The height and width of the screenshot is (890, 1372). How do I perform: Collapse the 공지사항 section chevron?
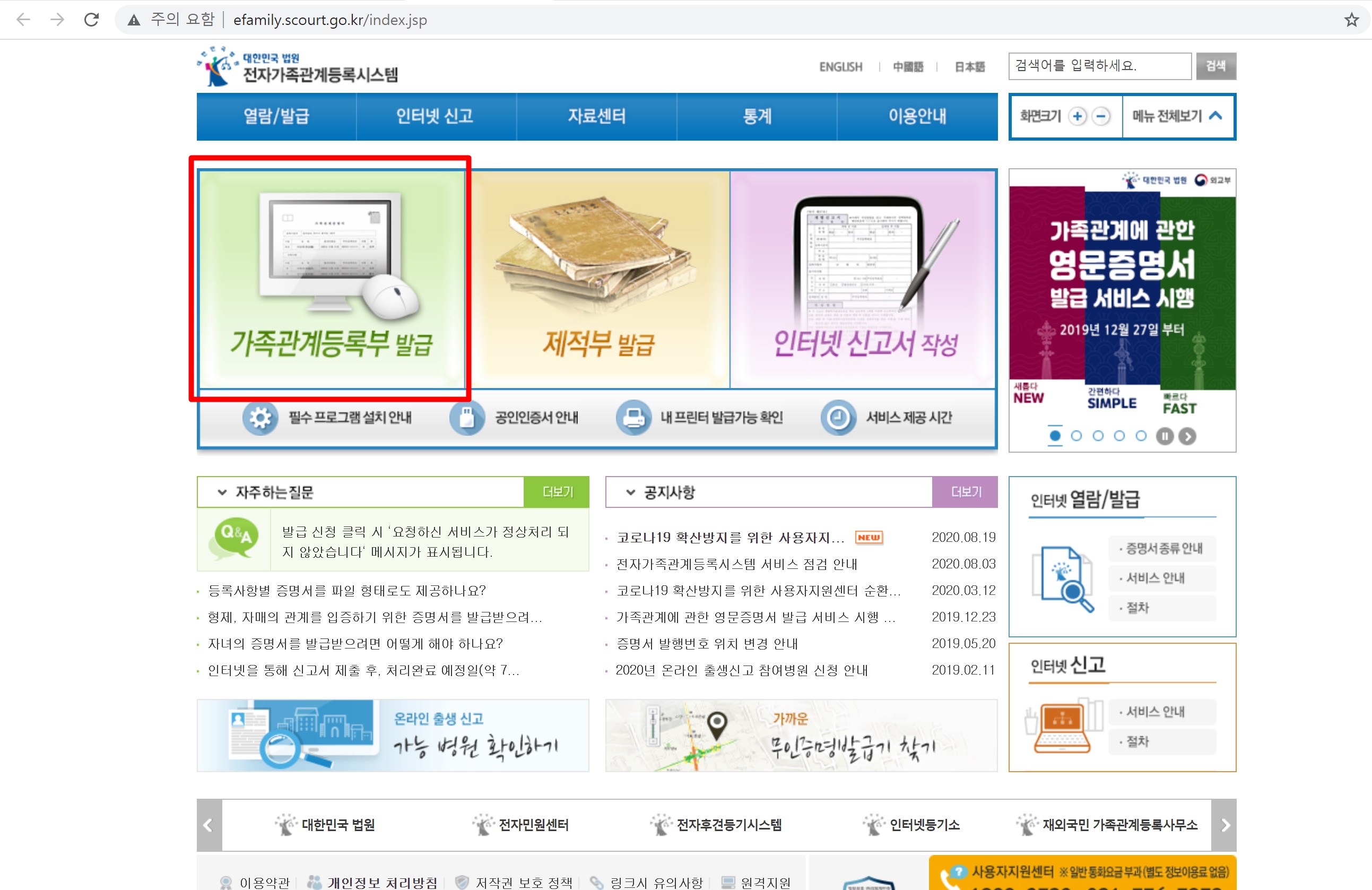(631, 492)
